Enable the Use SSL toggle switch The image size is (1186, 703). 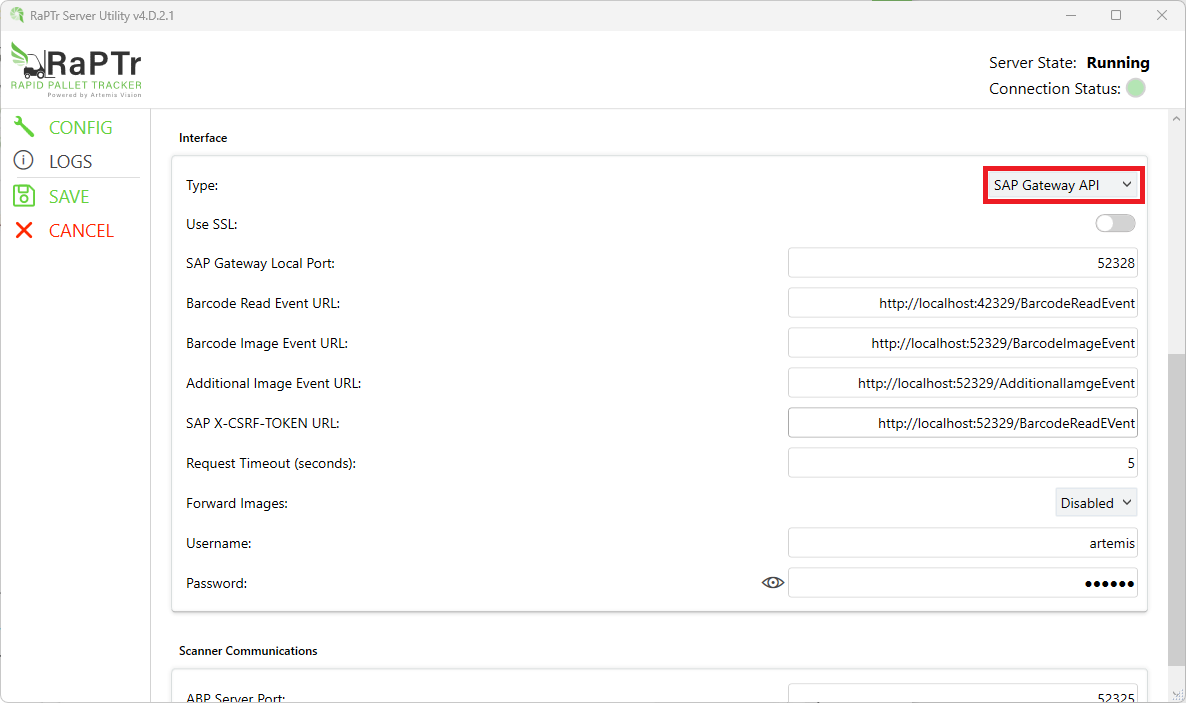pyautogui.click(x=1115, y=223)
